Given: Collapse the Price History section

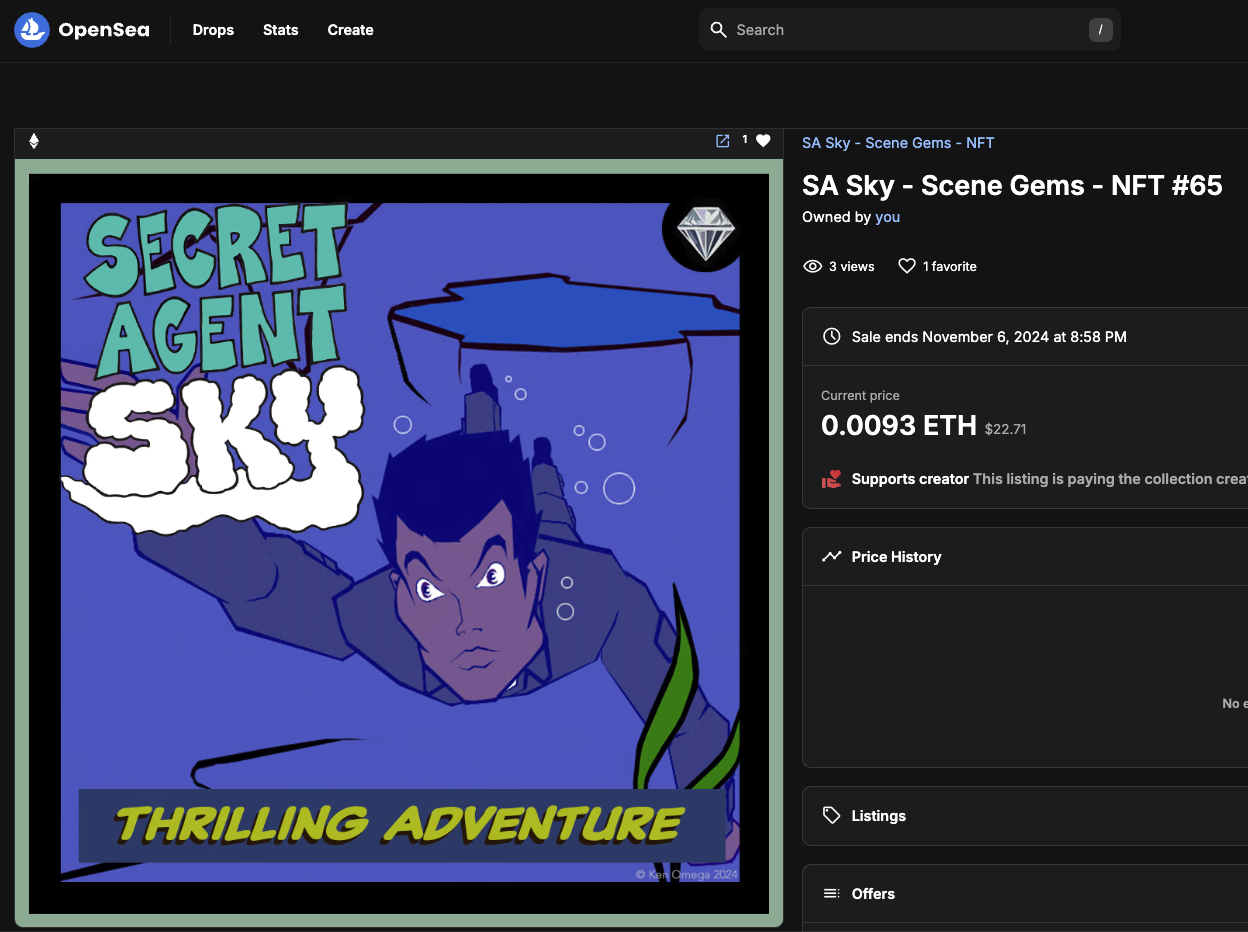Looking at the screenshot, I should click(1025, 557).
